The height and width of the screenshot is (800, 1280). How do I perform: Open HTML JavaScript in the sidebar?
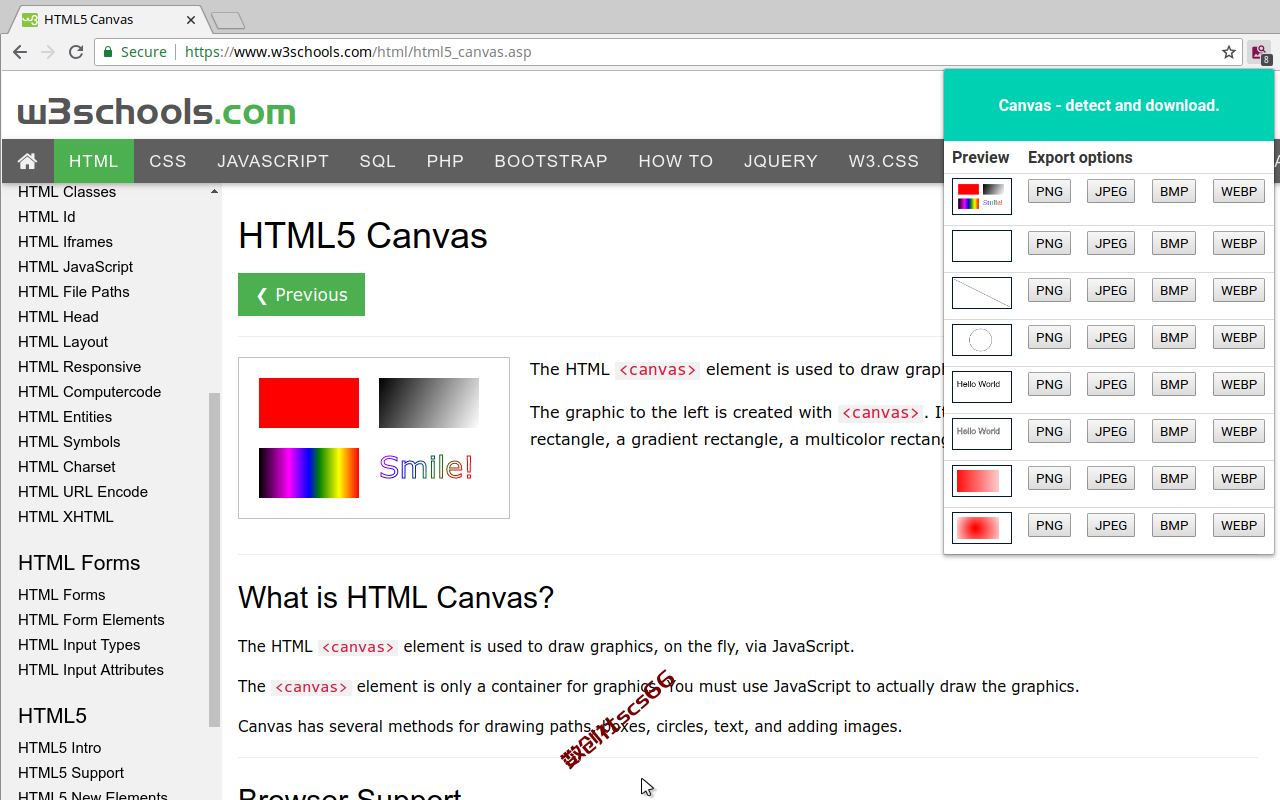point(75,267)
